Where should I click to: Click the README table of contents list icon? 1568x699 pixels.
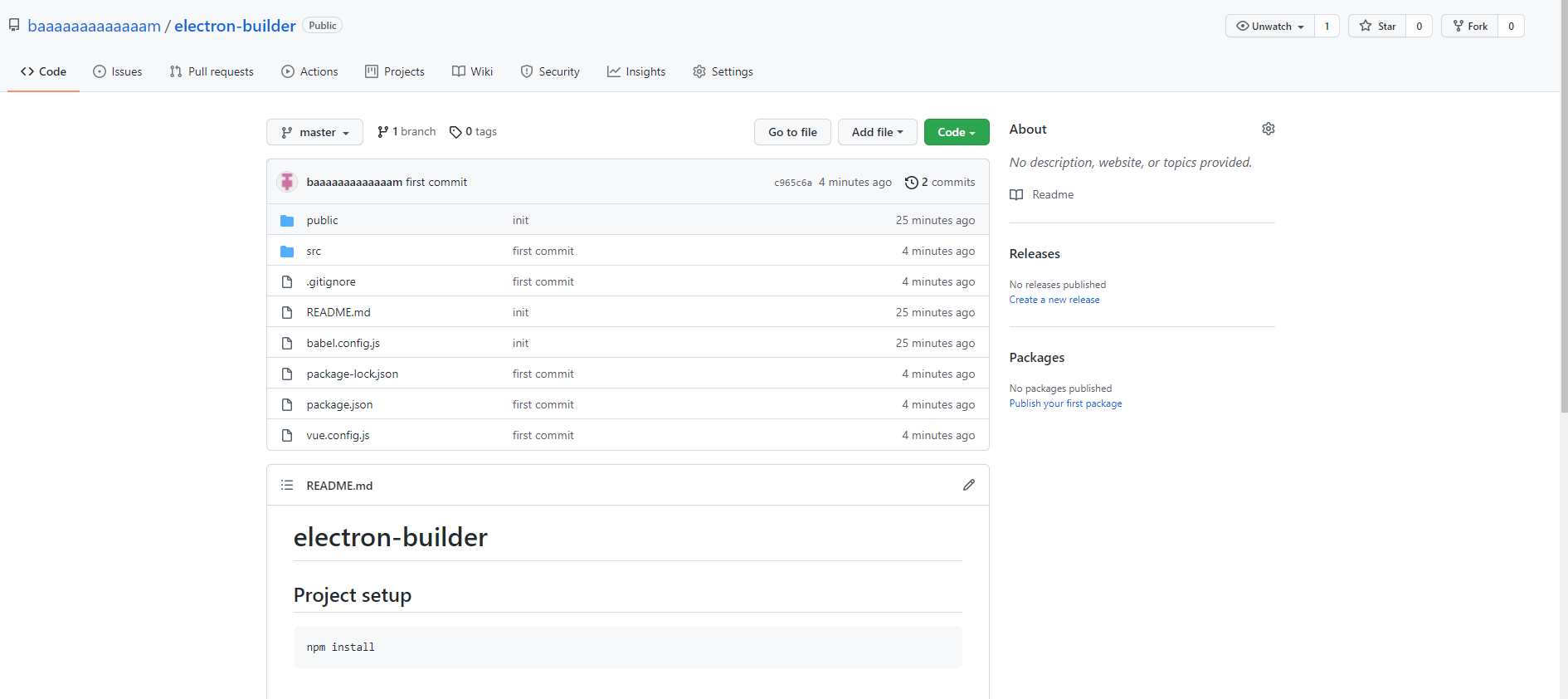point(287,485)
